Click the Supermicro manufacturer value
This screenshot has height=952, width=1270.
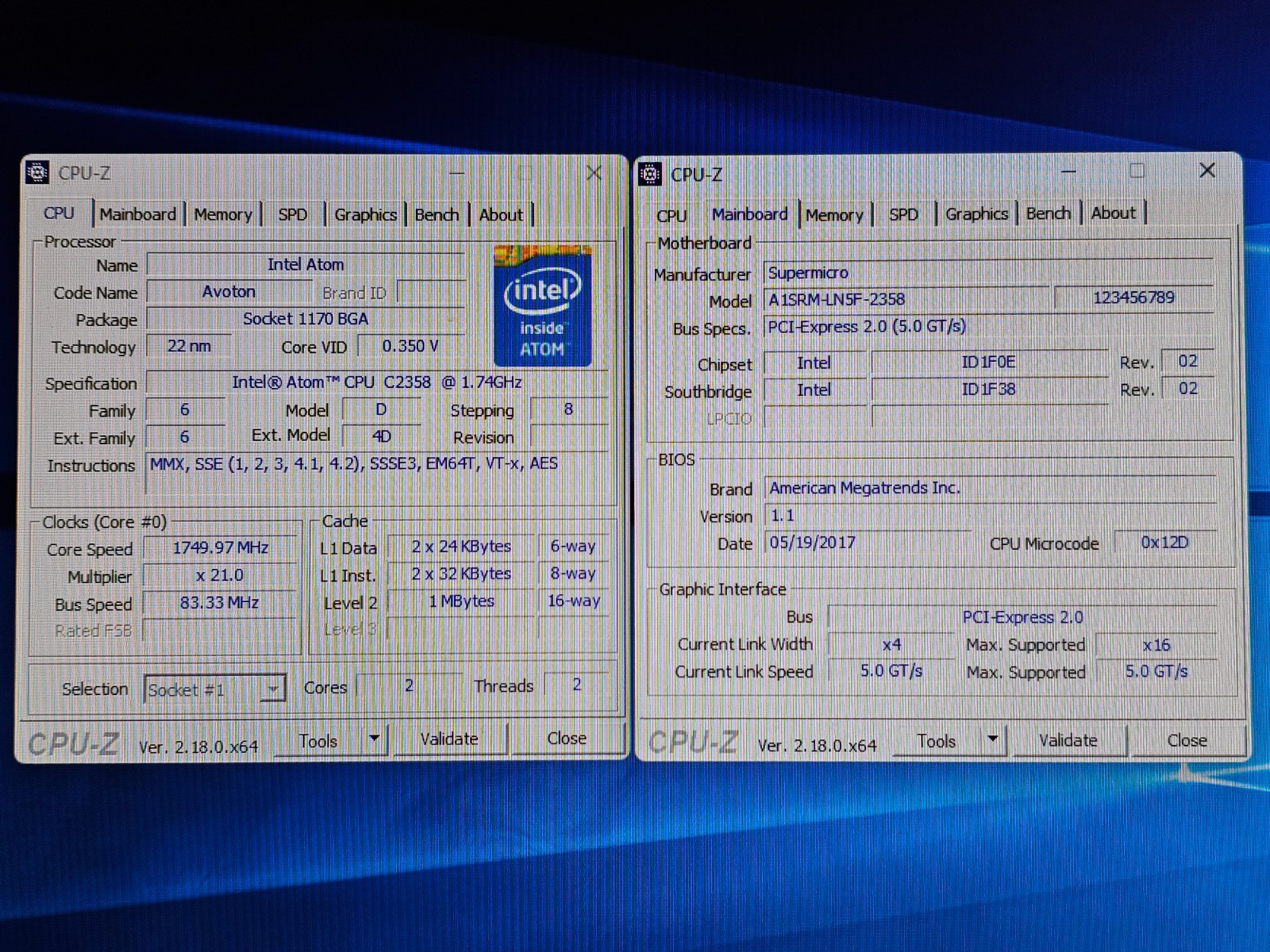tap(988, 272)
